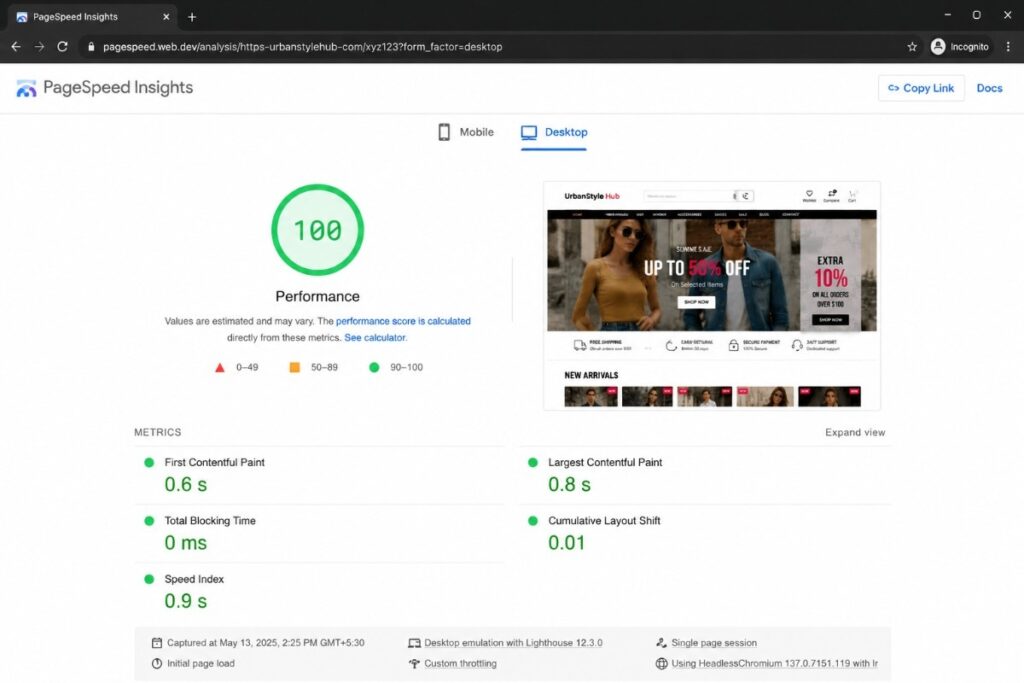Viewport: 1024px width, 683px height.
Task: Click the First Contentful Paint label
Action: [214, 462]
